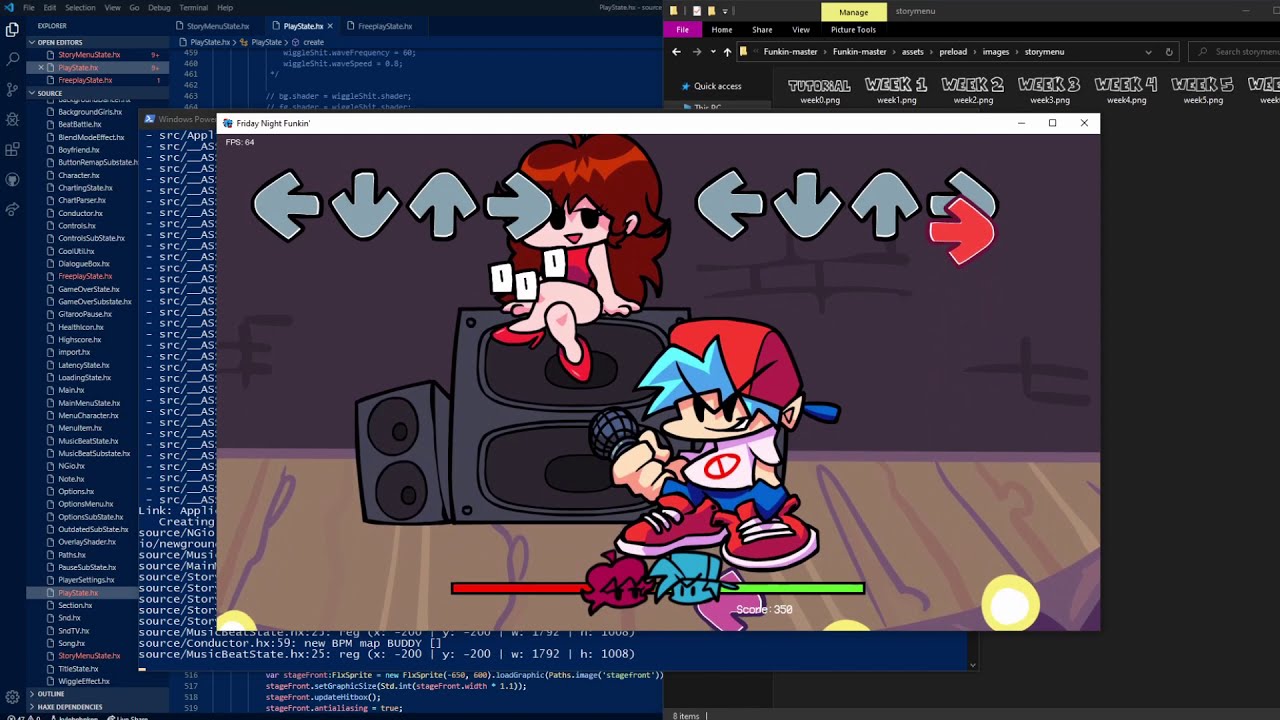Open Conductor.hx in file tree
The height and width of the screenshot is (720, 1280).
(80, 213)
